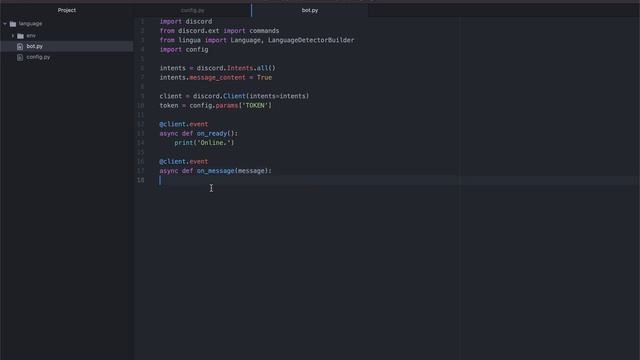The width and height of the screenshot is (640, 360).
Task: Click 'Client' in the client assignment line
Action: point(234,96)
